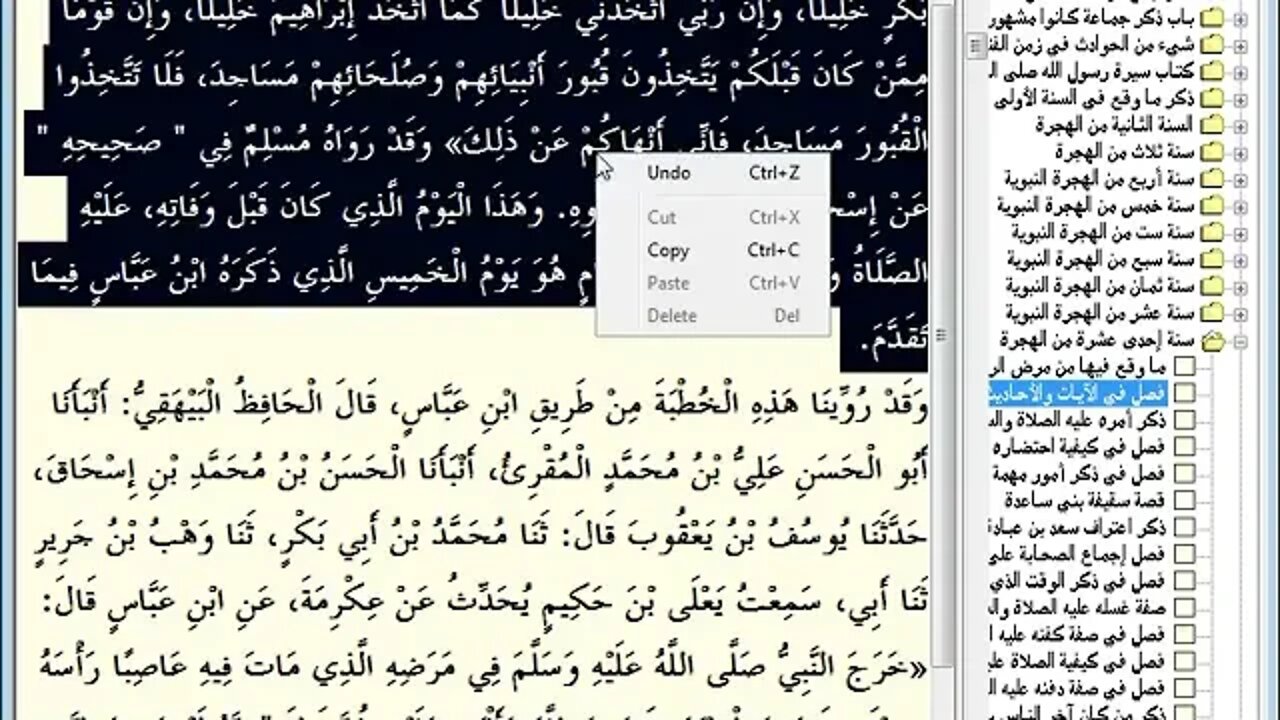Click page icon for فصل في كيفية احتضاره

(x=1184, y=446)
